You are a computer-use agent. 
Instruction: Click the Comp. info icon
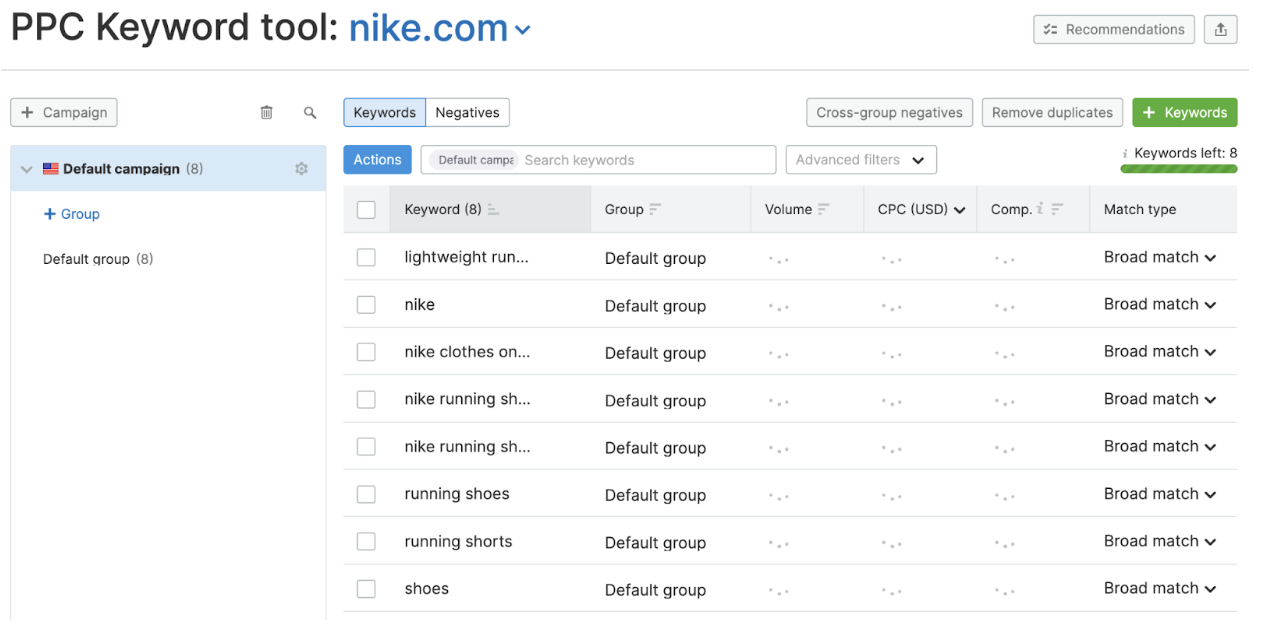[1040, 209]
